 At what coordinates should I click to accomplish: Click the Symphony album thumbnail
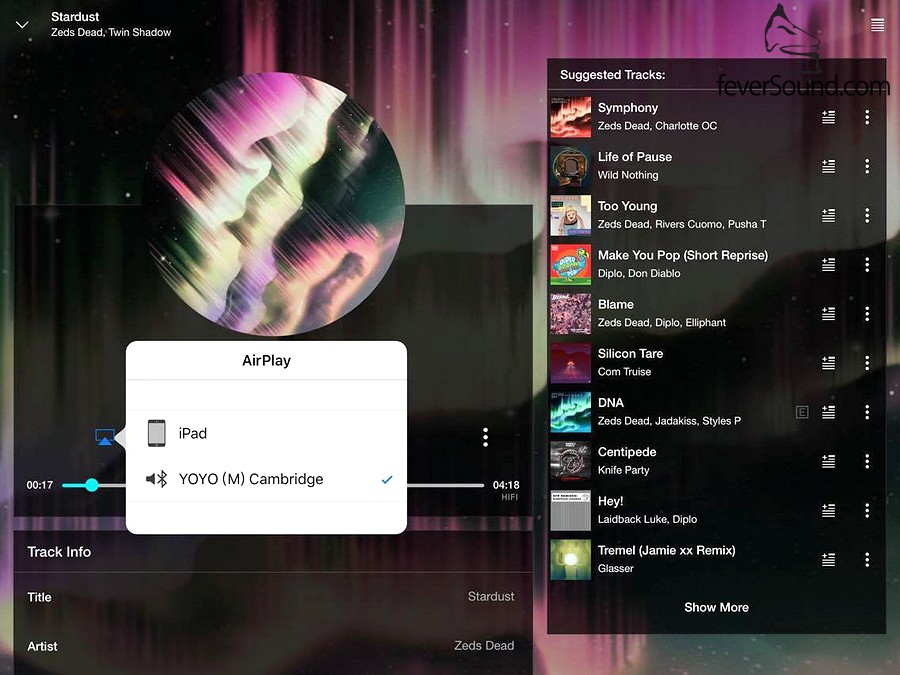tap(571, 117)
